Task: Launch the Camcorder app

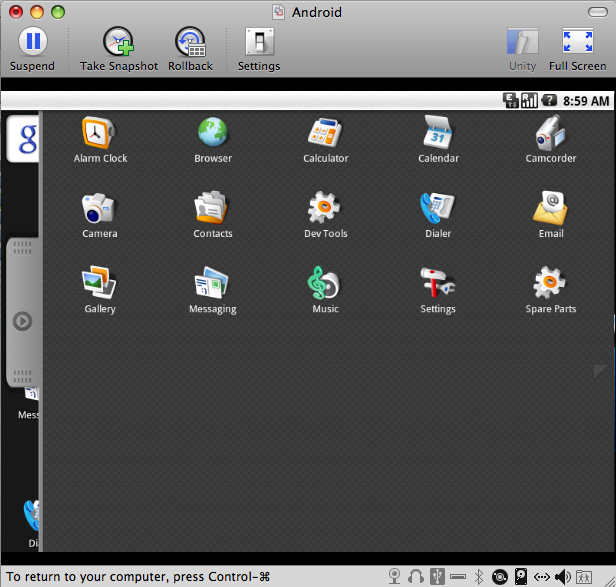Action: 551,139
